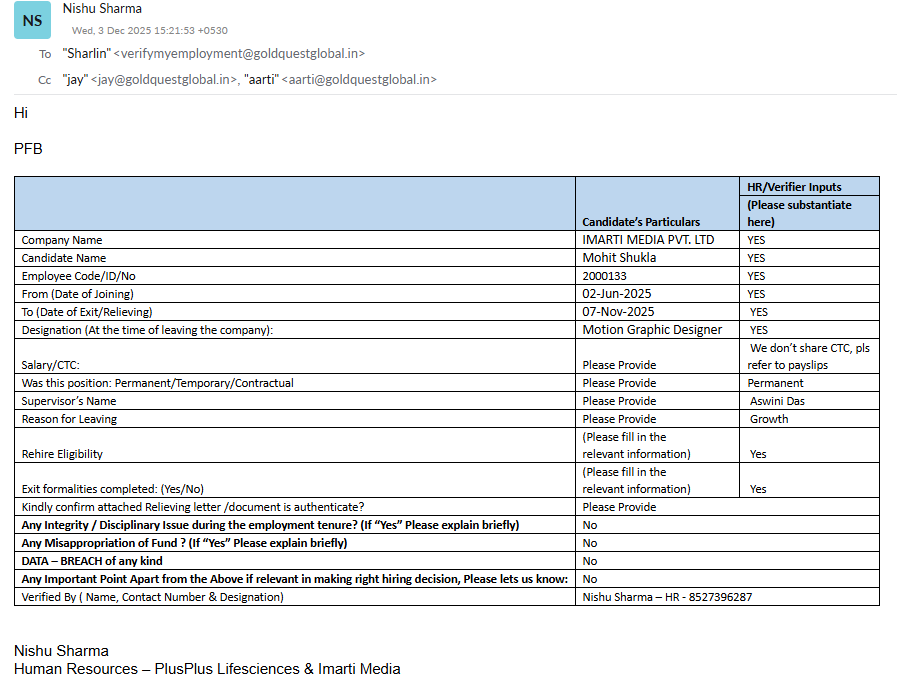Click the Cc address aarti@goldquestglobal.in

[359, 79]
